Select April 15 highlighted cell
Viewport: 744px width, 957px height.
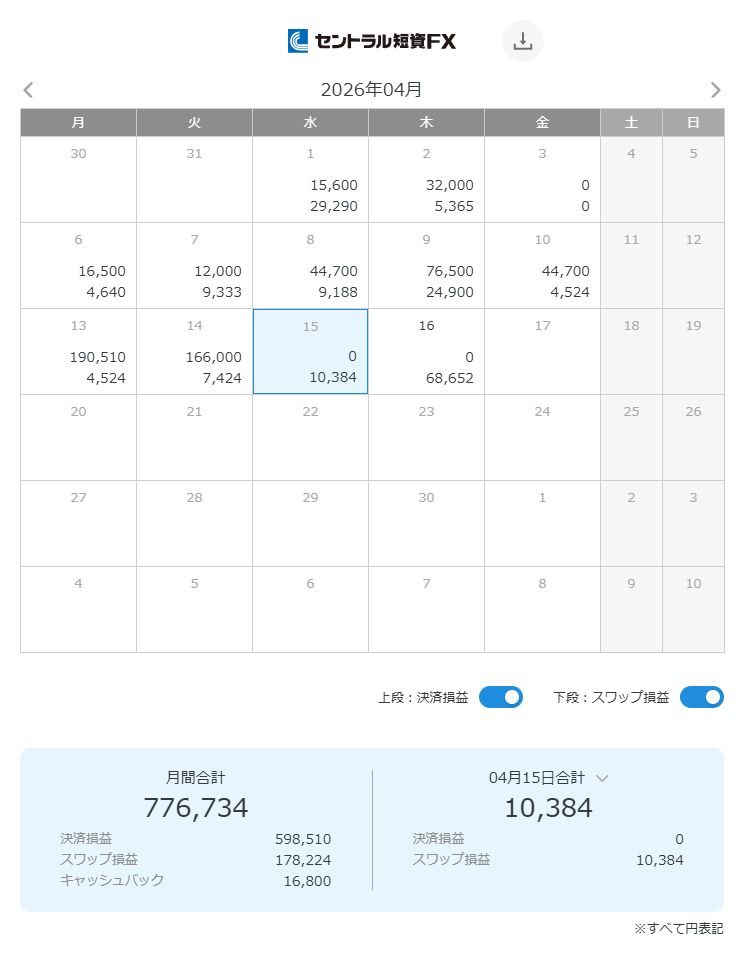pyautogui.click(x=310, y=351)
